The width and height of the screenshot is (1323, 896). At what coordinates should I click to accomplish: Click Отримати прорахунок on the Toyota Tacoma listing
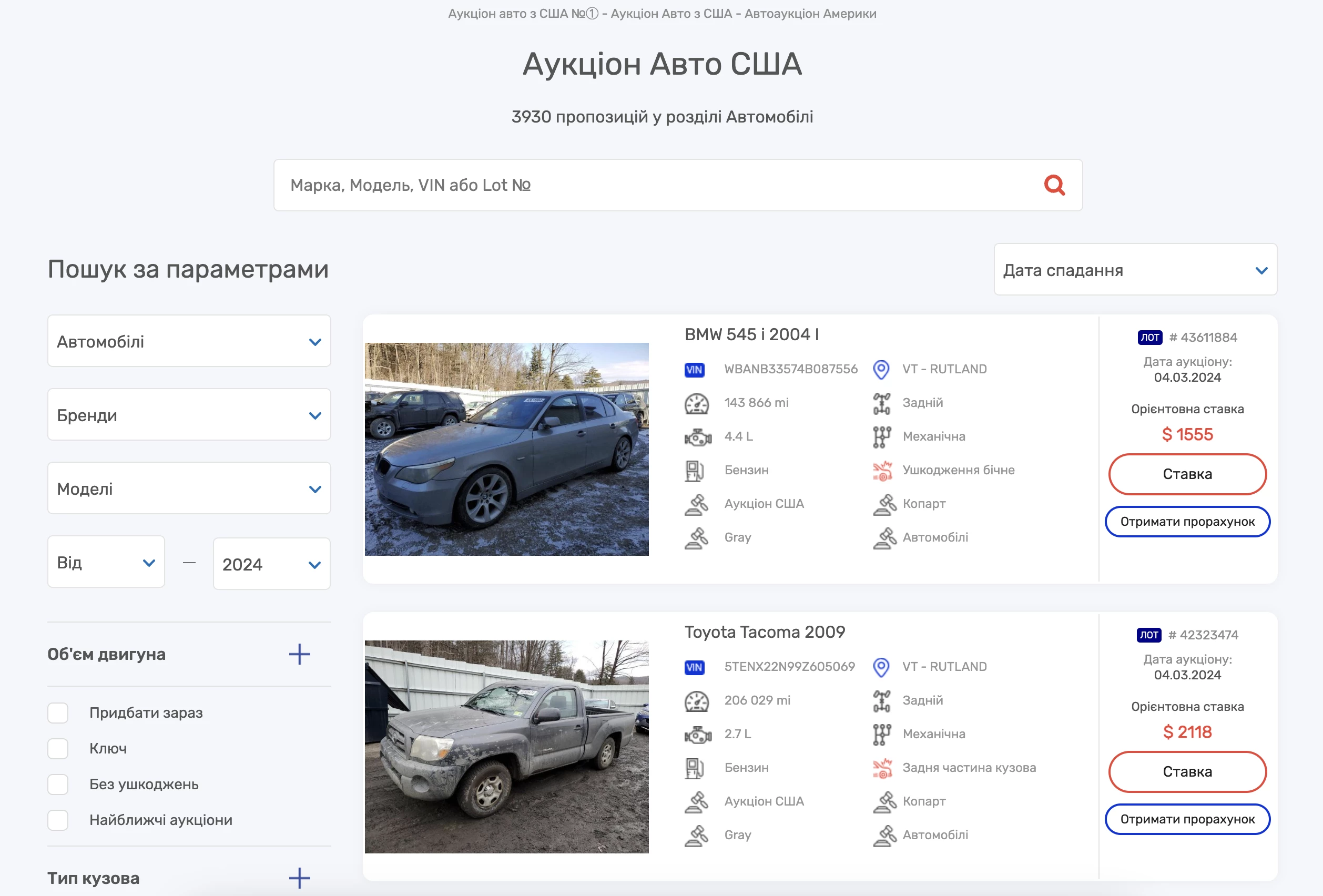pyautogui.click(x=1187, y=819)
